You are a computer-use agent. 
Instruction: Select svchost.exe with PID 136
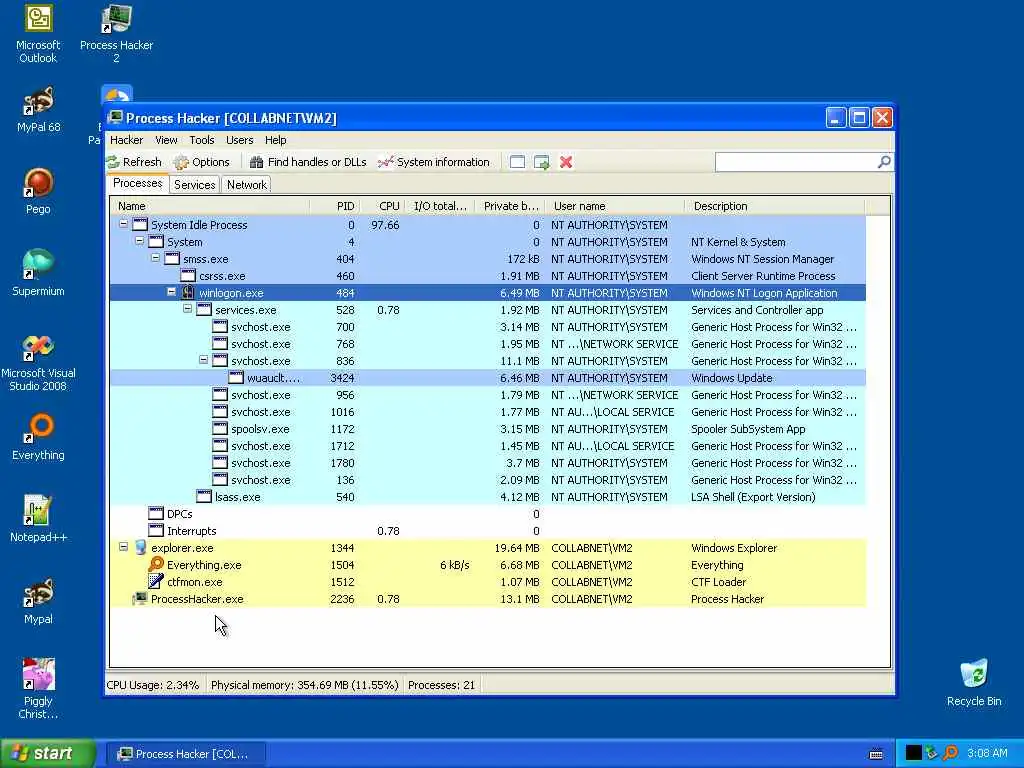[x=488, y=480]
